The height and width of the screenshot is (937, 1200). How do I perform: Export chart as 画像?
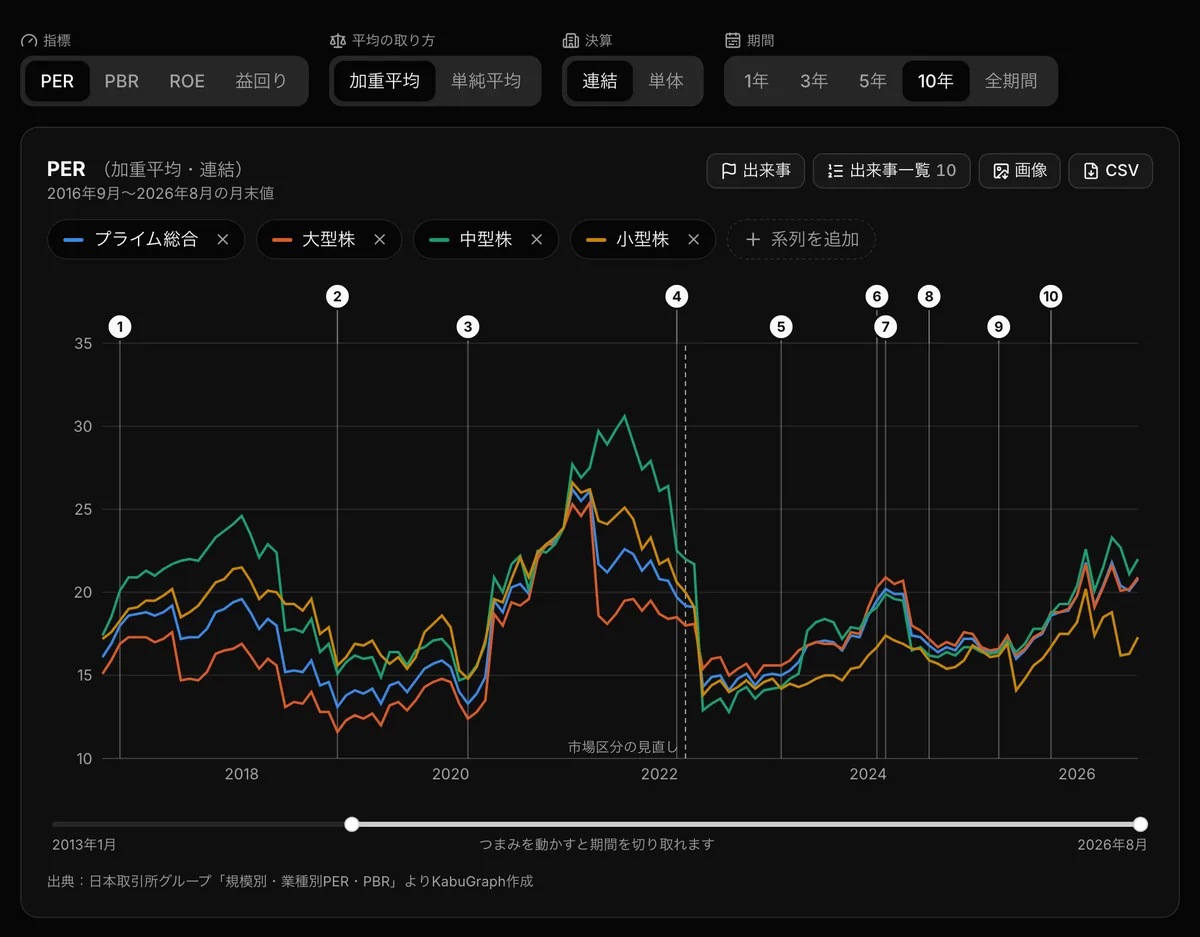click(1020, 171)
